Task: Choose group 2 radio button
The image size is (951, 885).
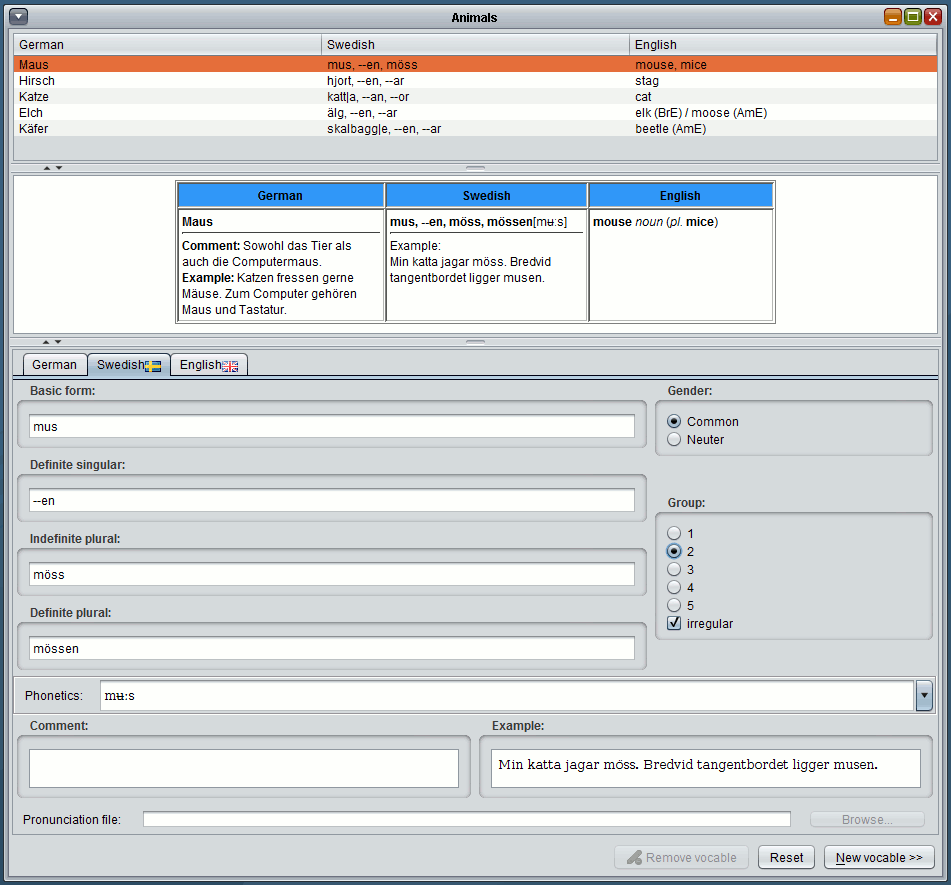Action: [674, 551]
